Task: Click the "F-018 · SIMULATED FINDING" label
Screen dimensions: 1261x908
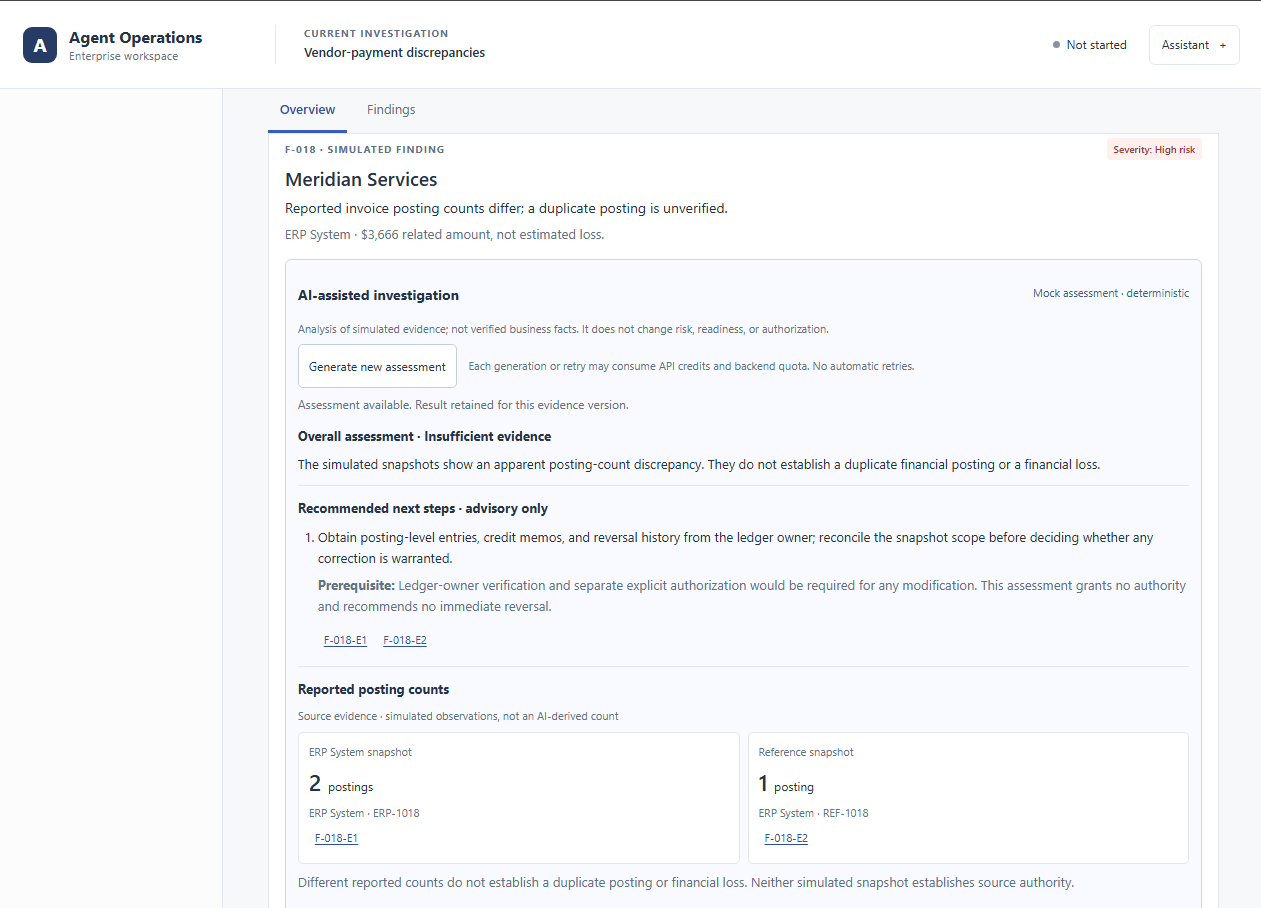Action: click(x=364, y=150)
